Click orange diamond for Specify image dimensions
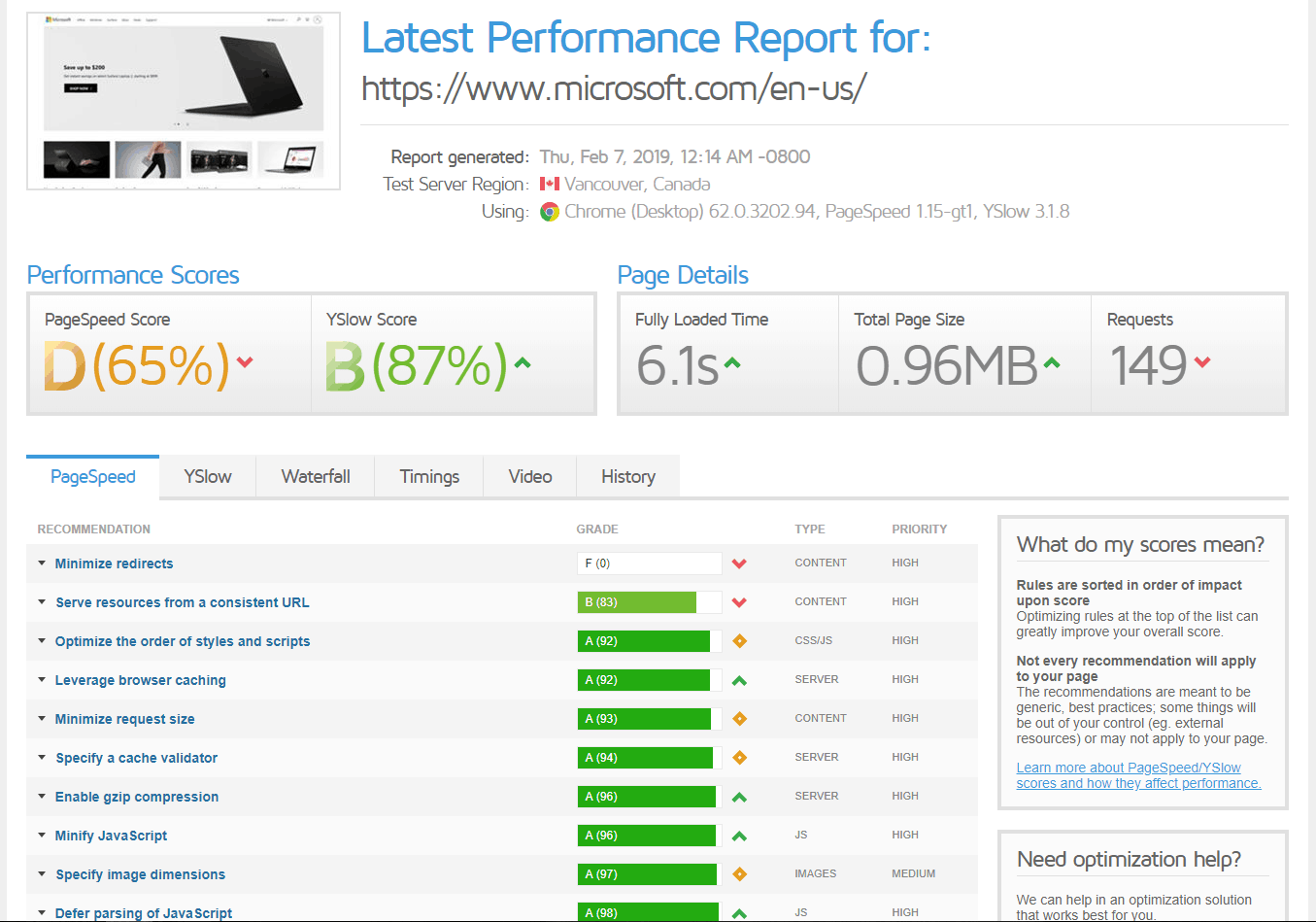 [739, 874]
